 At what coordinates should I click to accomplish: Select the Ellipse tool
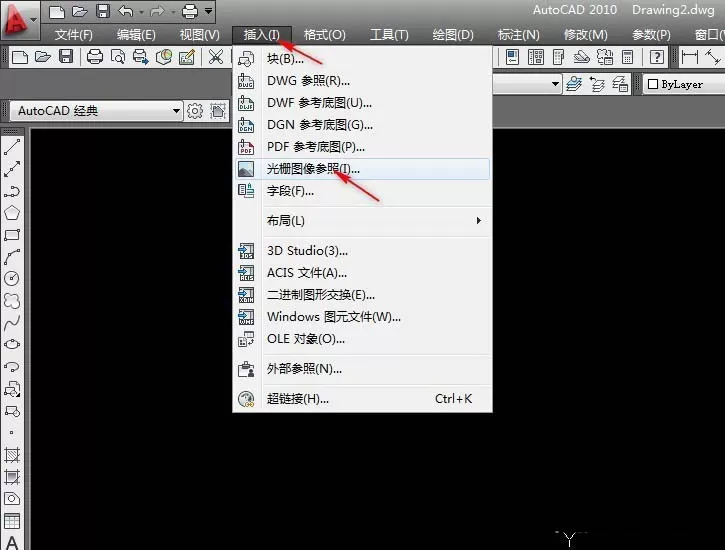[x=12, y=344]
